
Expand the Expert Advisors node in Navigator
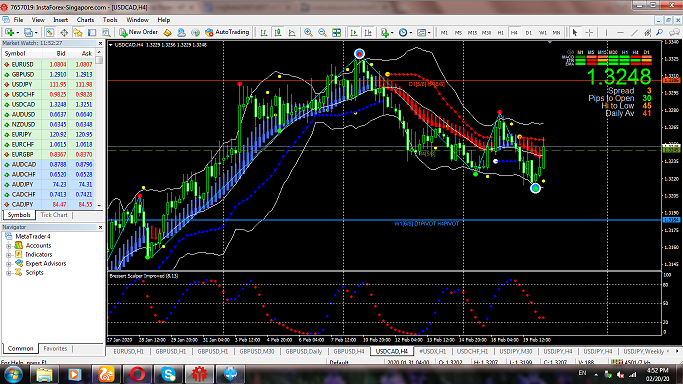tap(9, 264)
